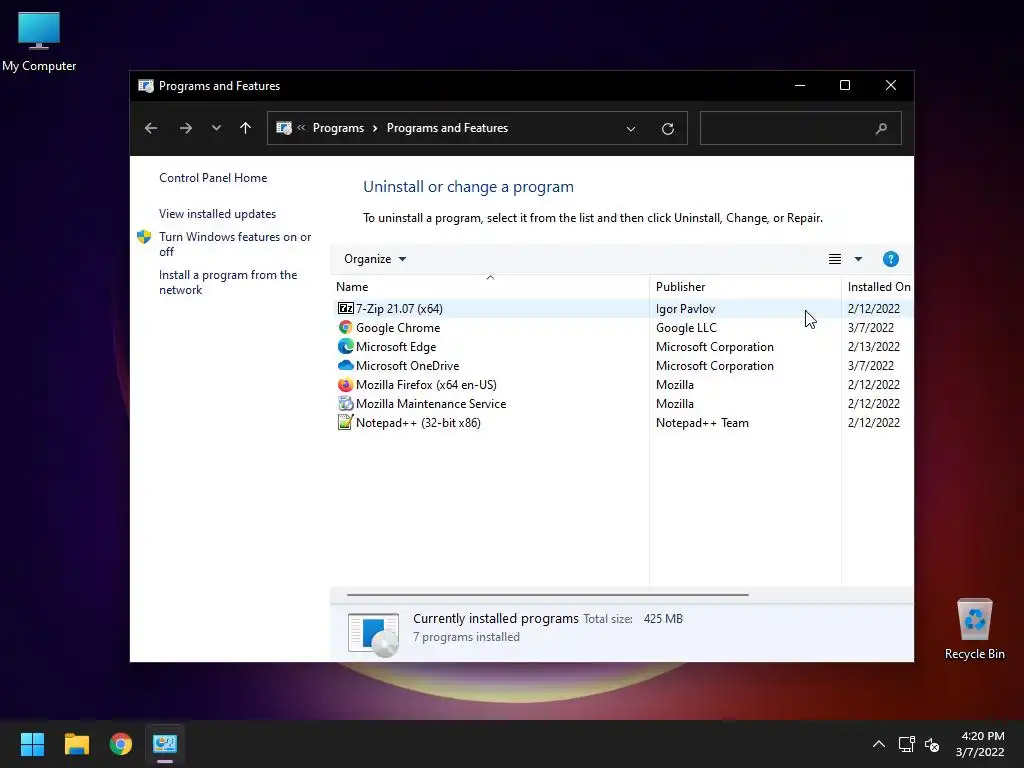The width and height of the screenshot is (1024, 768).
Task: Open Install a program from the network
Action: pos(228,282)
